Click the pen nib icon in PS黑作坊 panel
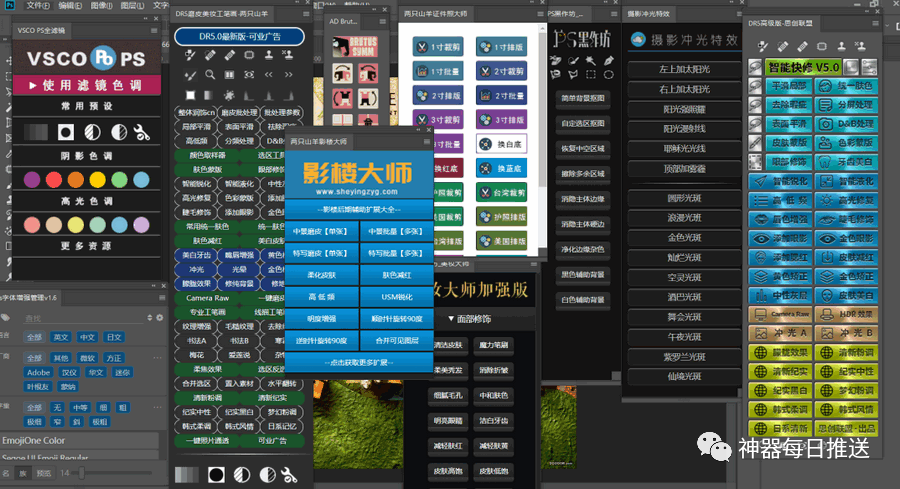Viewport: 900px width, 489px height. click(609, 60)
